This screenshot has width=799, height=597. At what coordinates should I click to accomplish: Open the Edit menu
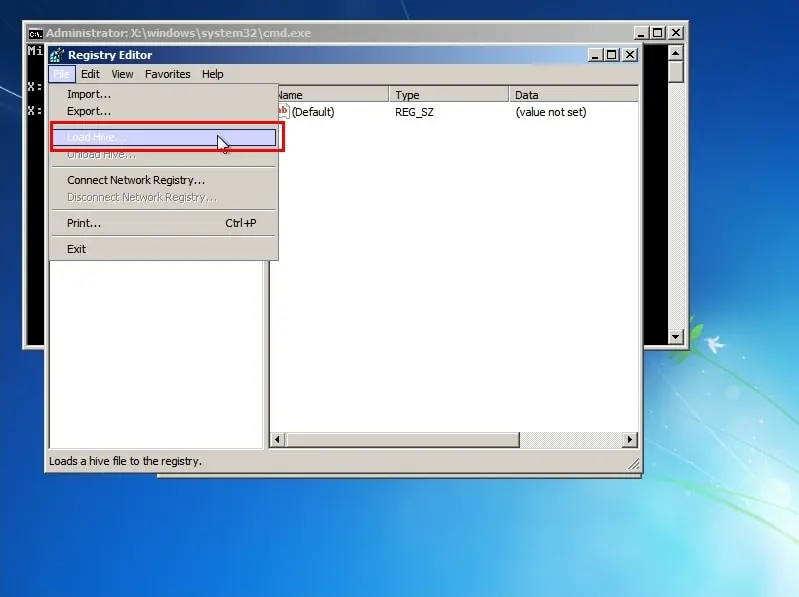pyautogui.click(x=90, y=74)
